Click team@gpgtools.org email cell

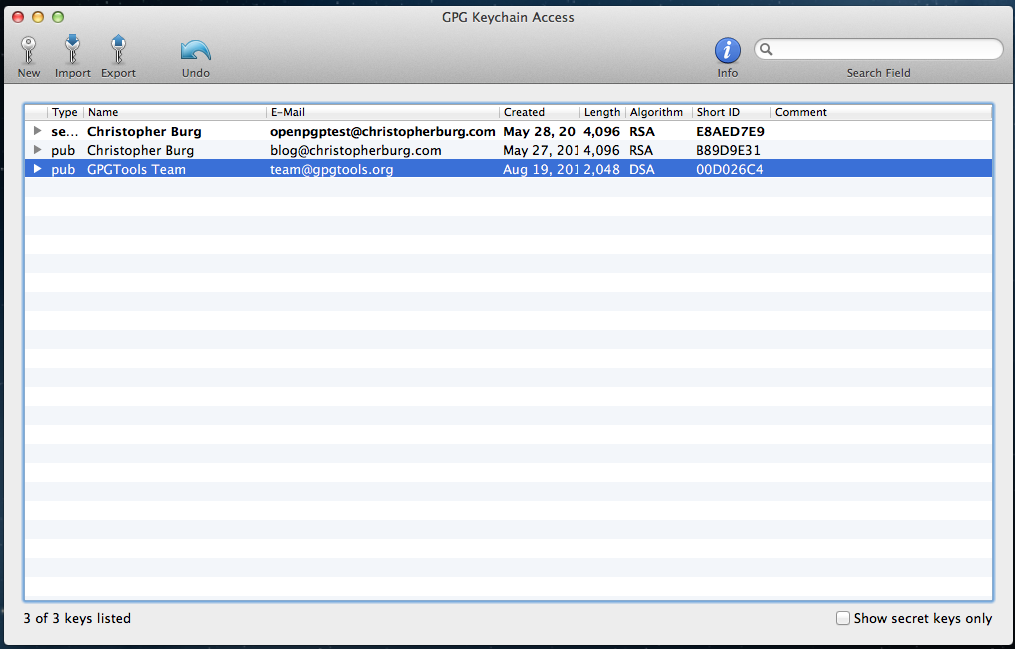point(331,170)
